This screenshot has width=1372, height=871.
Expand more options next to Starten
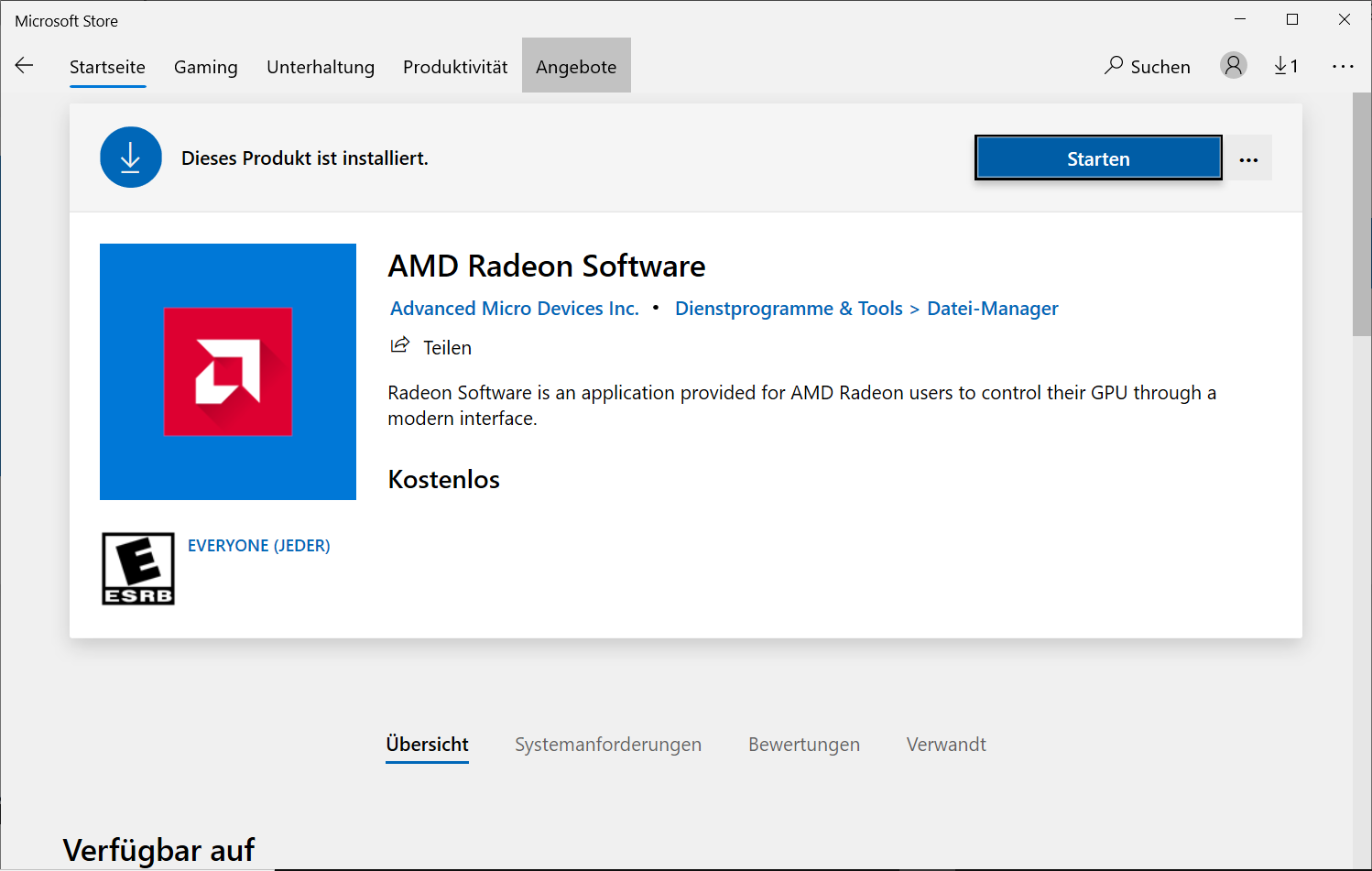[1248, 159]
